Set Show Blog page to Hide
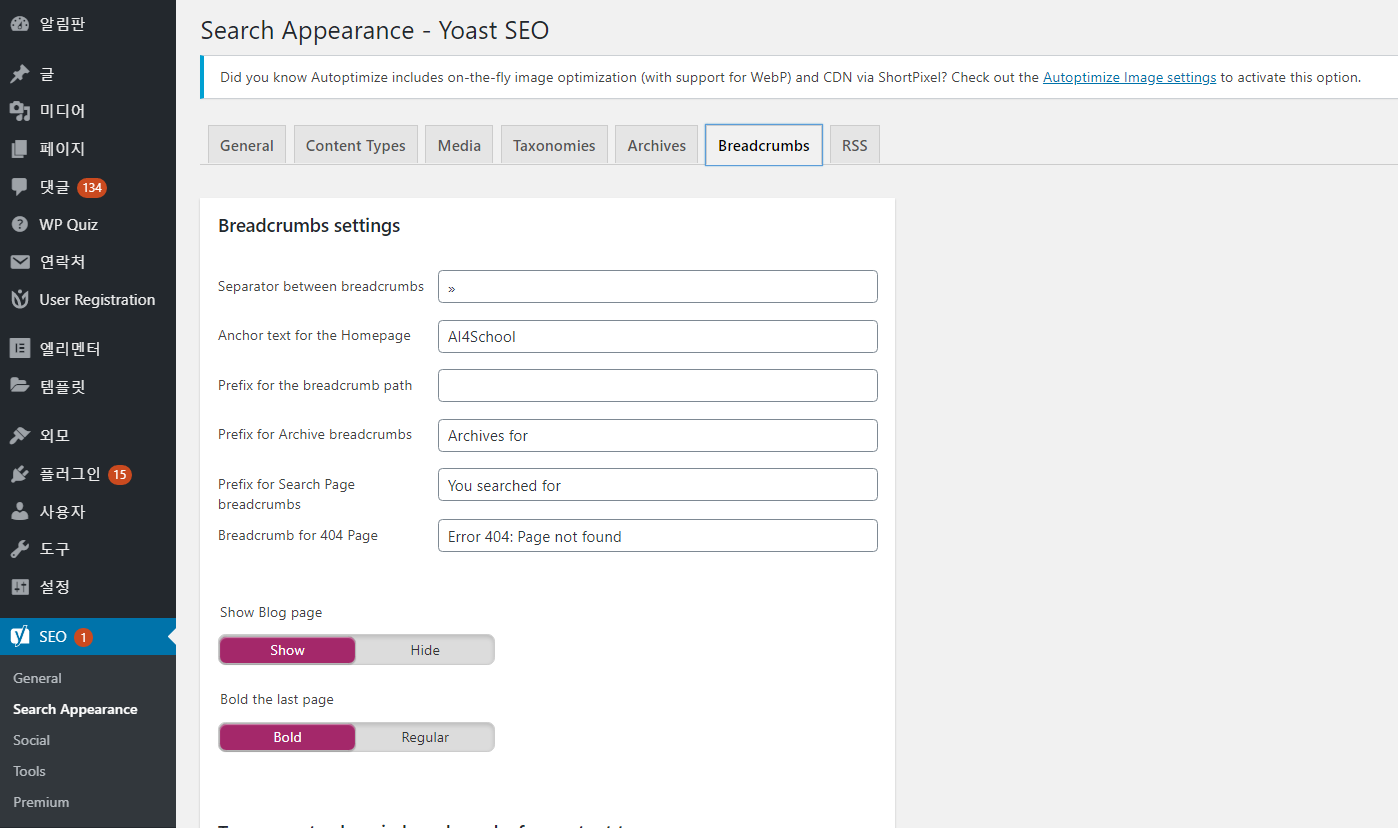1398x828 pixels. (425, 650)
